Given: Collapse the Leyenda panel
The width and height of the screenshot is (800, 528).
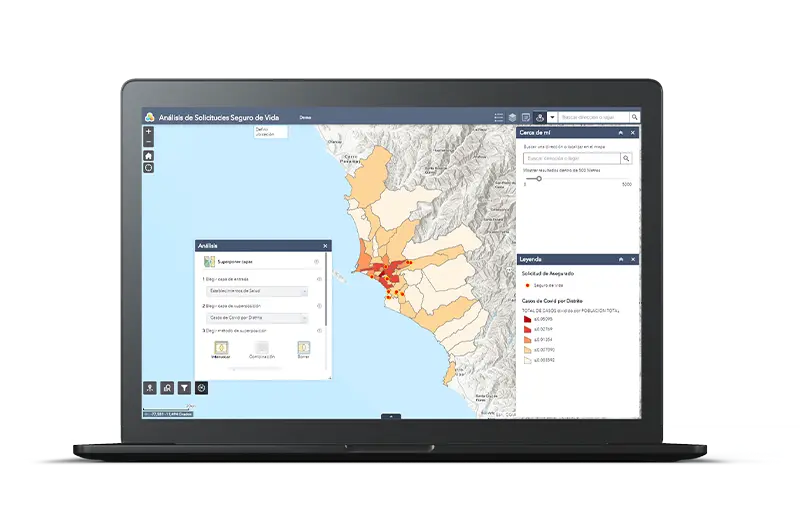Looking at the screenshot, I should (x=621, y=259).
